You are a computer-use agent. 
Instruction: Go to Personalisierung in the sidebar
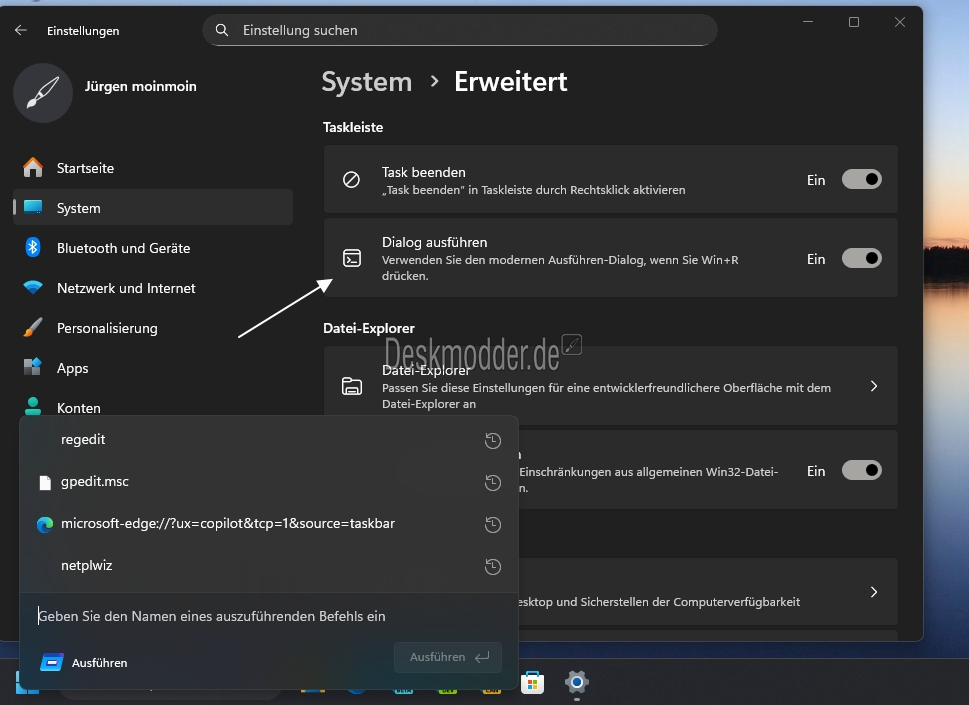point(107,328)
